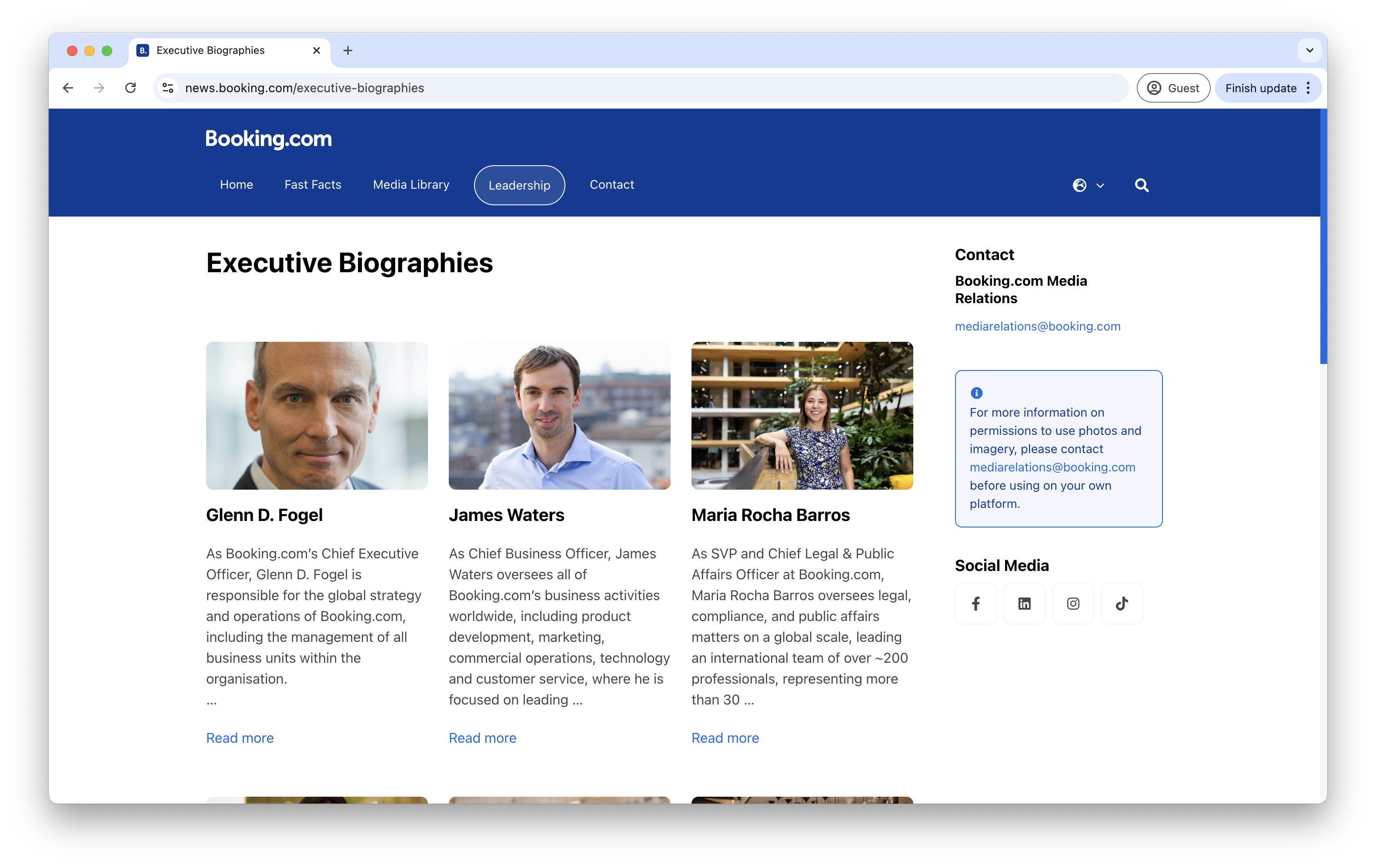
Task: Open Maria Rocha Barros name heading
Action: coord(770,515)
